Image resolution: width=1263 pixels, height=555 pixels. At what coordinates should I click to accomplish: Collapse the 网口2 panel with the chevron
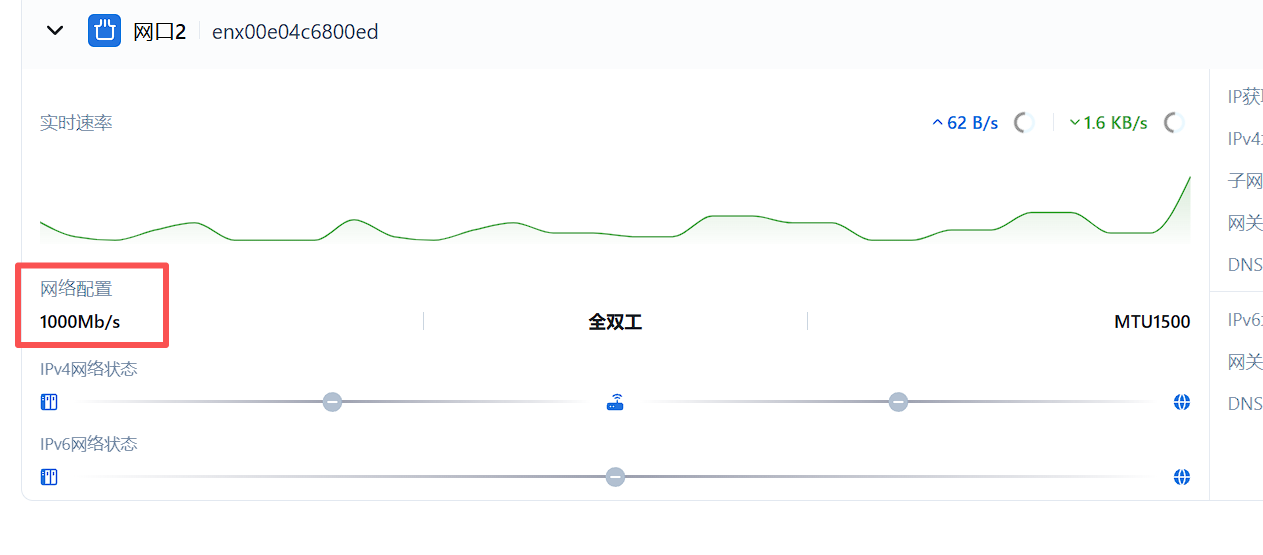(x=56, y=31)
